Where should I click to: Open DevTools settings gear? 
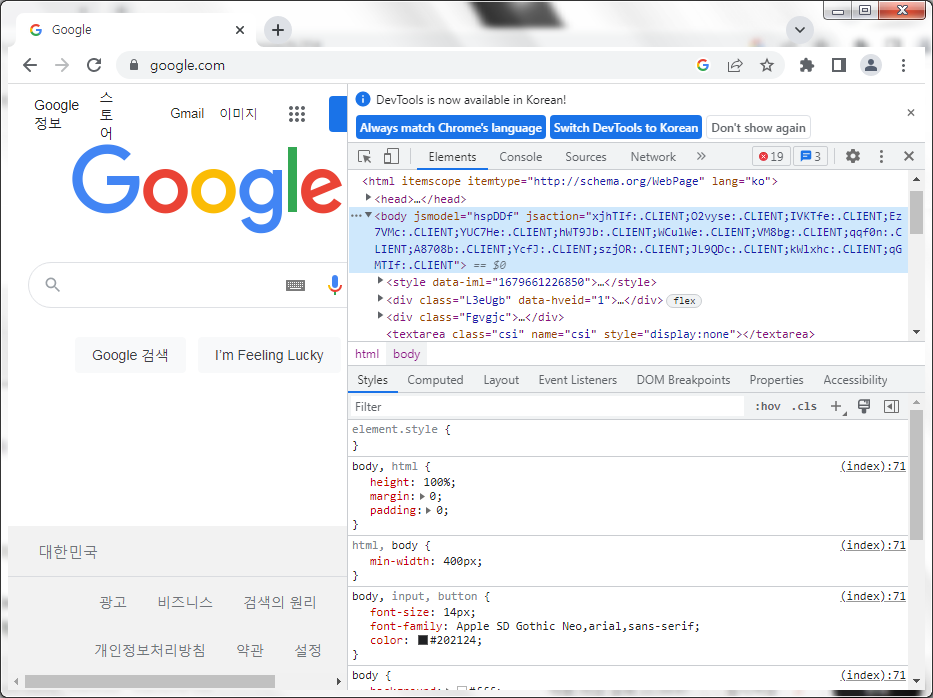coord(853,156)
